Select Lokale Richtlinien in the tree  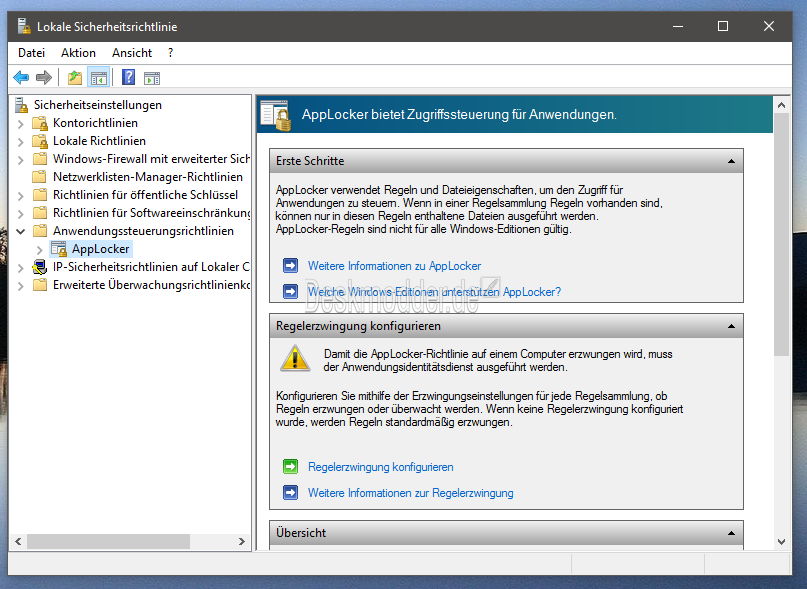click(x=99, y=141)
